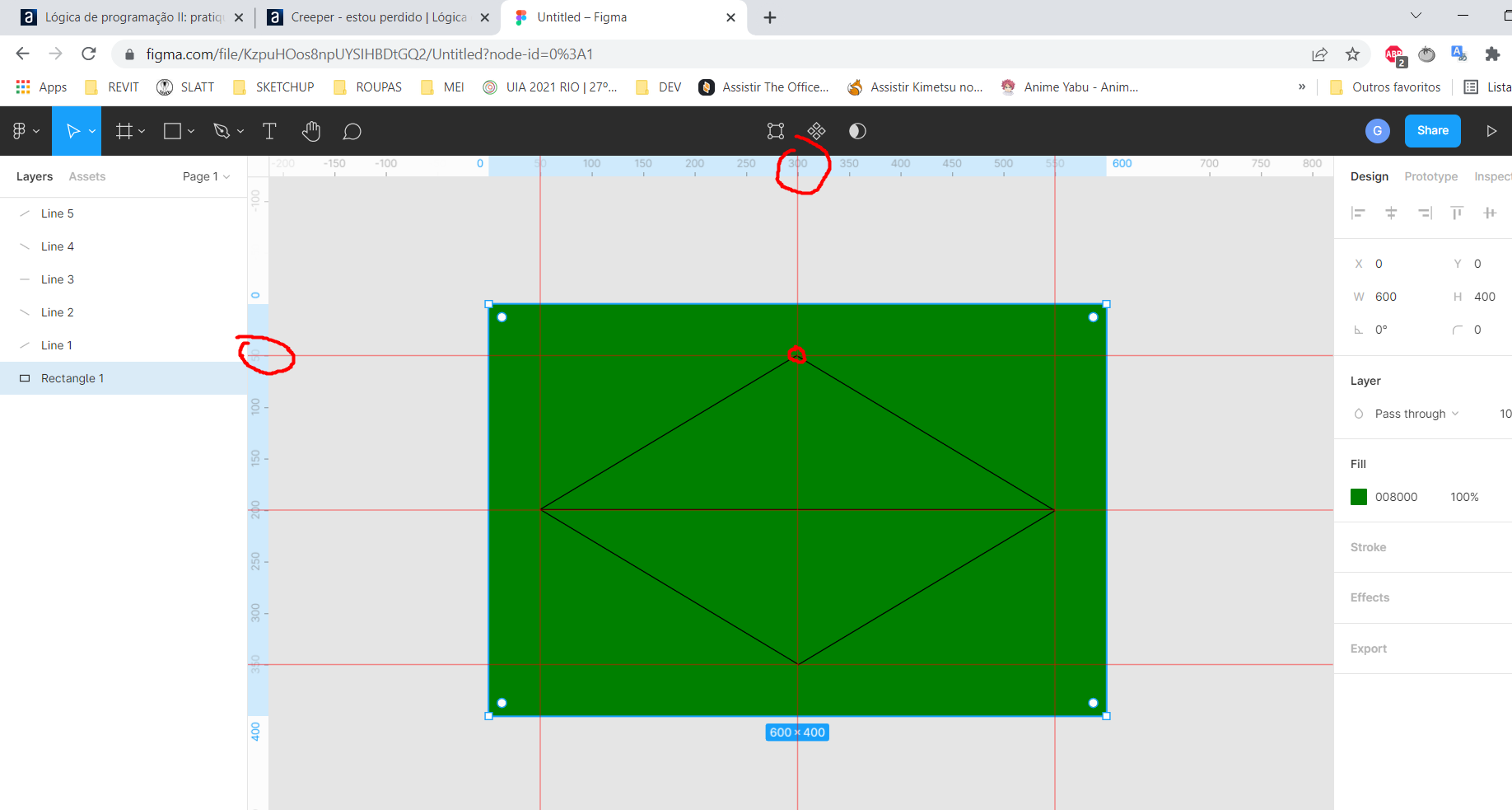Click the fill hex value 008000

click(1396, 497)
